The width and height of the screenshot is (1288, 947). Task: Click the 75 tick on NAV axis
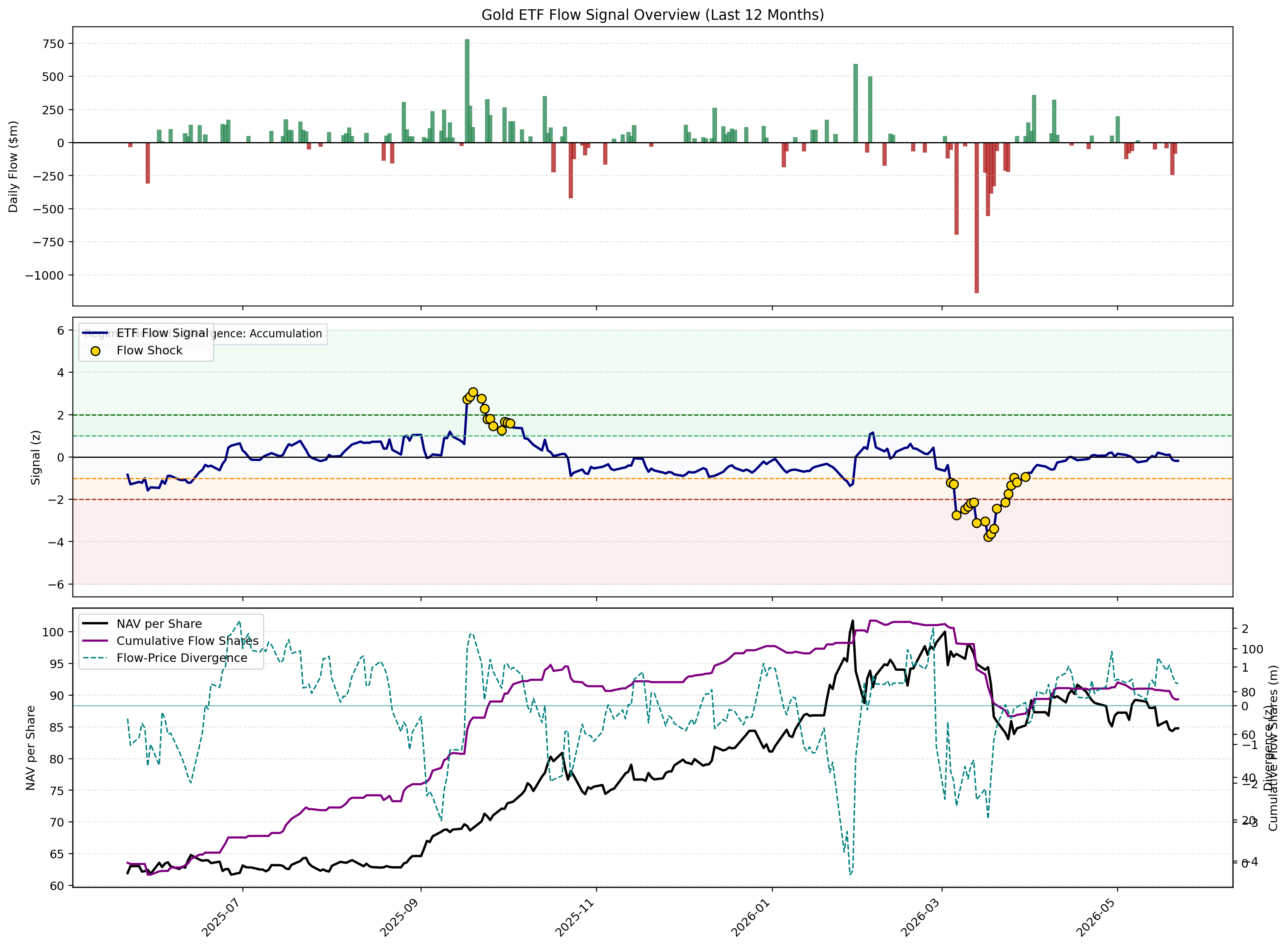click(x=57, y=791)
